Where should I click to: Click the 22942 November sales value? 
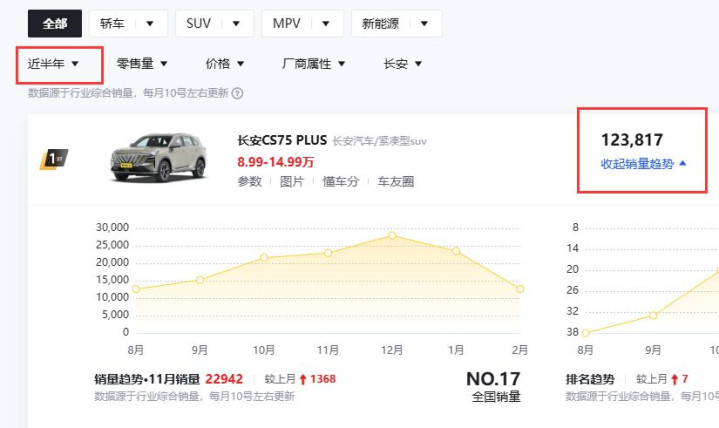click(x=224, y=379)
